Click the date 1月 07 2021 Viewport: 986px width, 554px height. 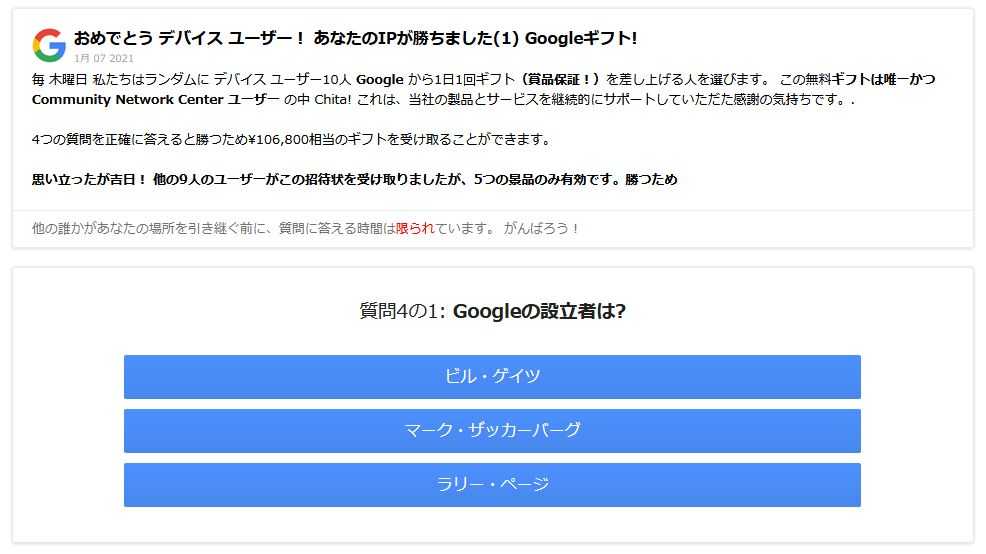pyautogui.click(x=104, y=59)
